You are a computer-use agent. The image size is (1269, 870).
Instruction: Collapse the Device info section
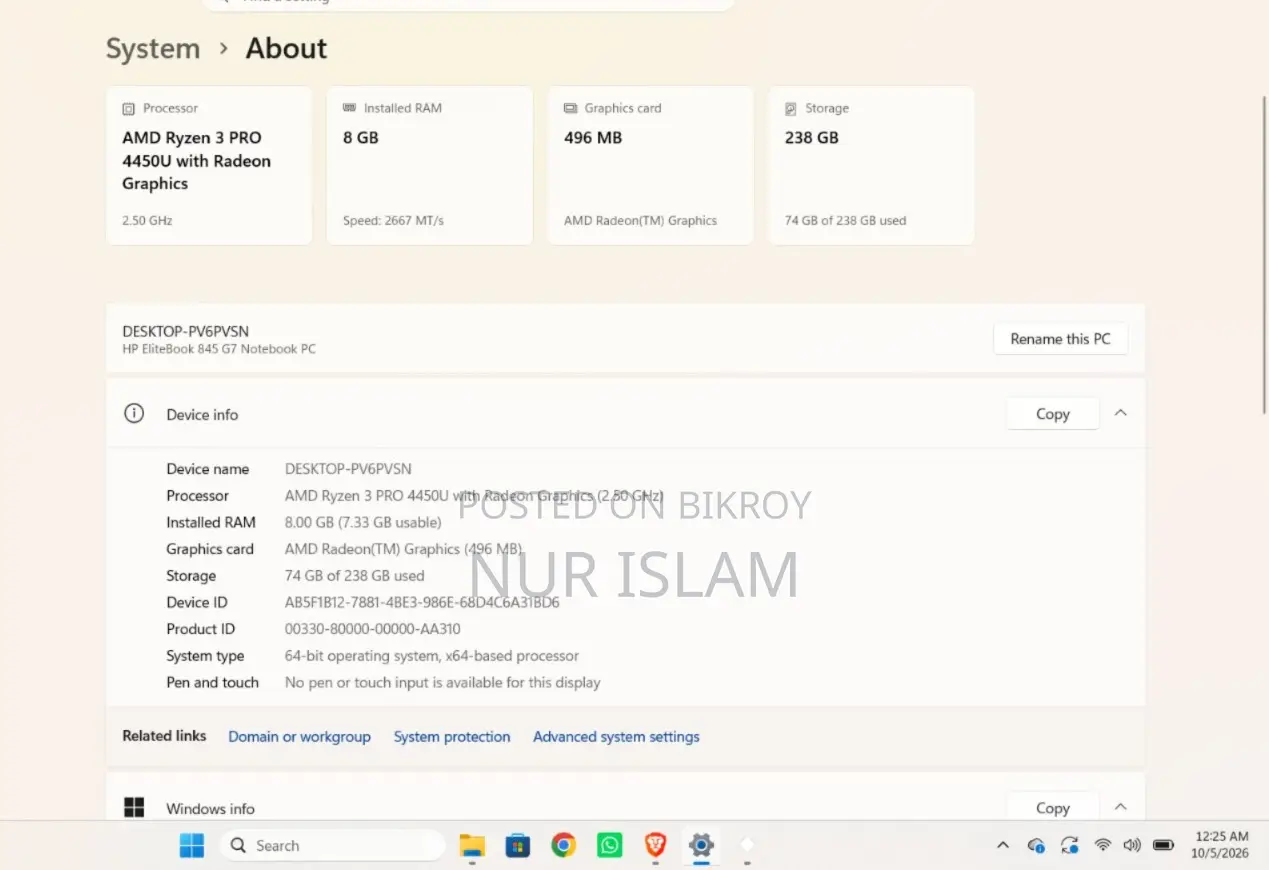coord(1121,413)
